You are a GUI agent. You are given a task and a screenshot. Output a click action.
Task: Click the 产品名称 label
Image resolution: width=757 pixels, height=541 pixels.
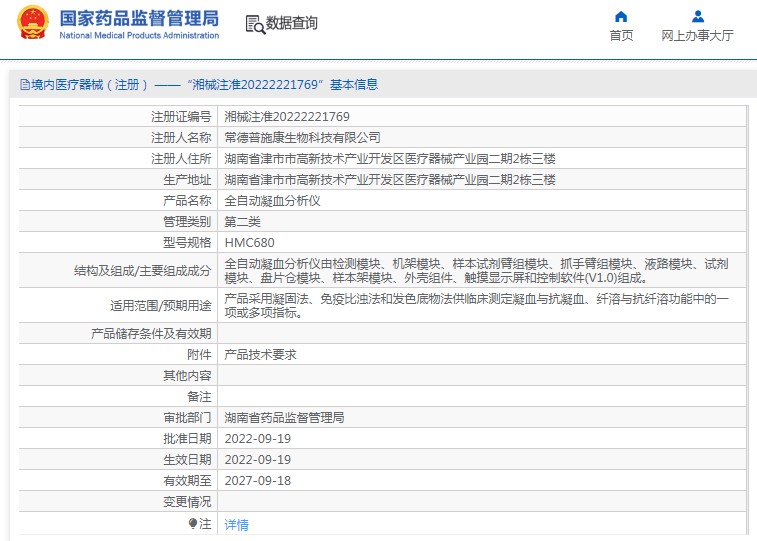click(x=187, y=201)
